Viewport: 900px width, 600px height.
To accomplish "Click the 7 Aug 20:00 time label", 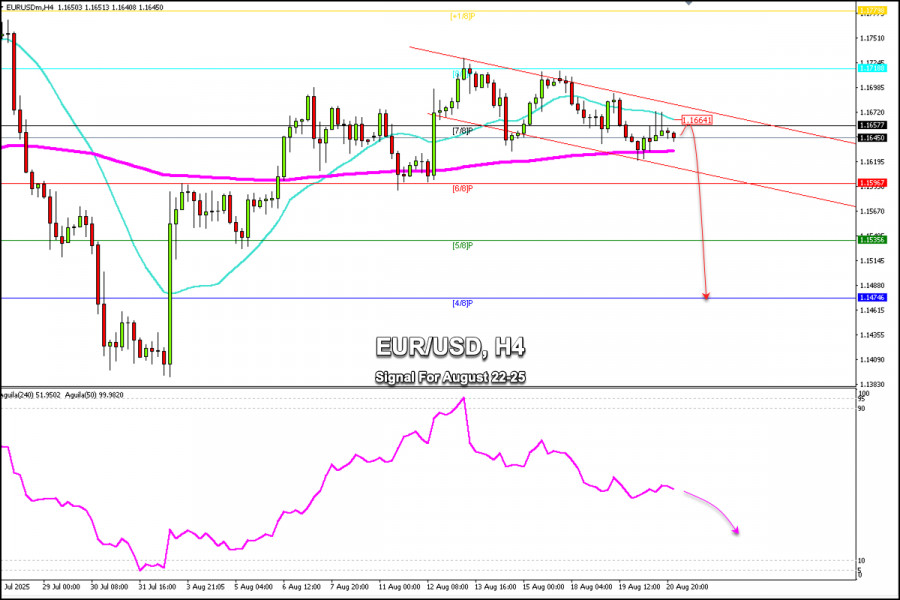I will point(349,587).
